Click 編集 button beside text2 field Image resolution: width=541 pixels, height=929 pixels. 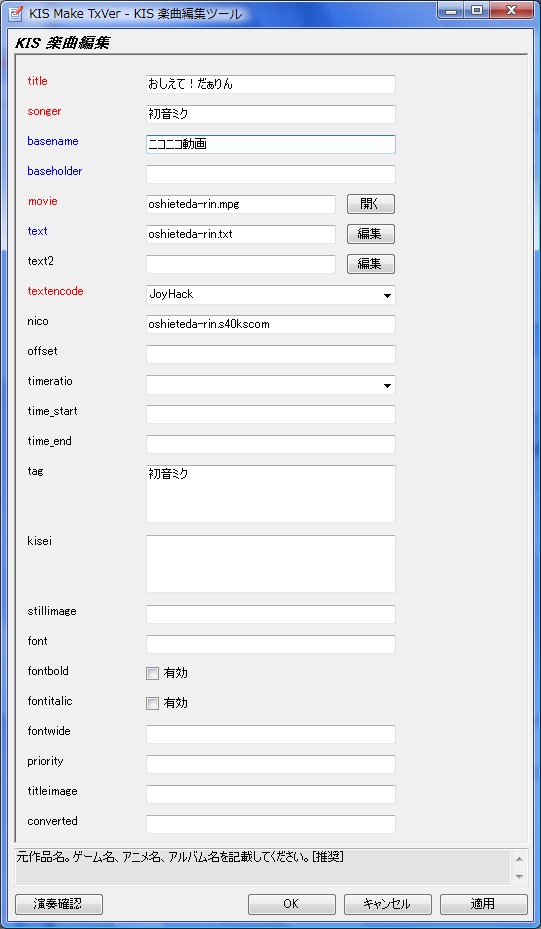(x=371, y=264)
